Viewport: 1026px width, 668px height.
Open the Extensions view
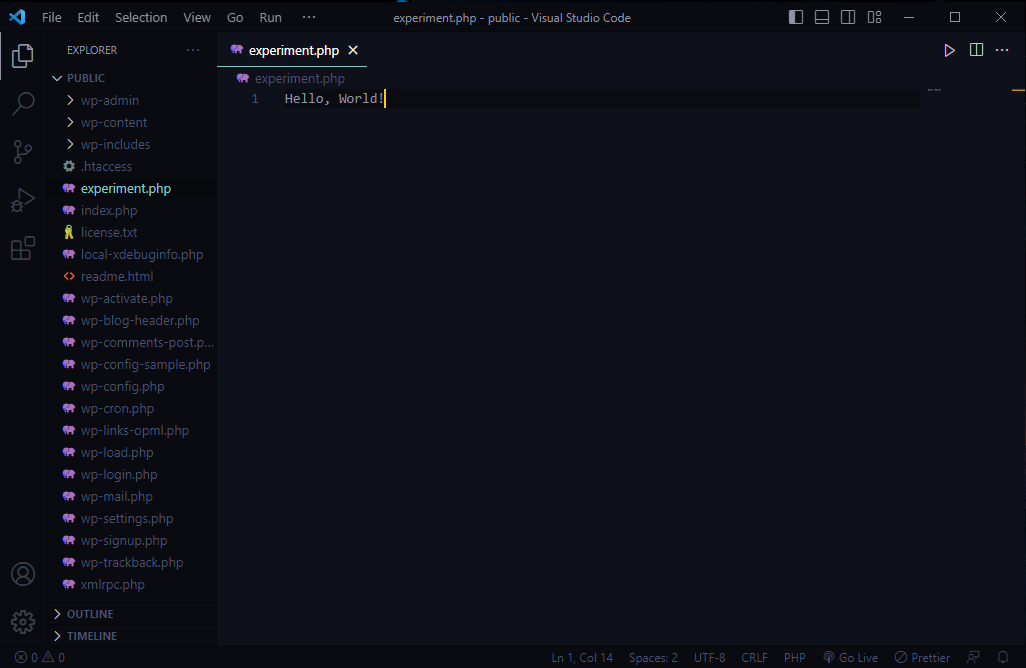[x=23, y=249]
